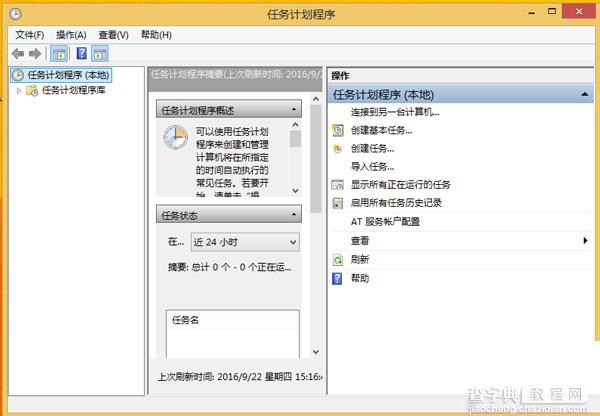Open the 操作(A) menu
Viewport: 600px width, 416px height.
click(x=71, y=35)
